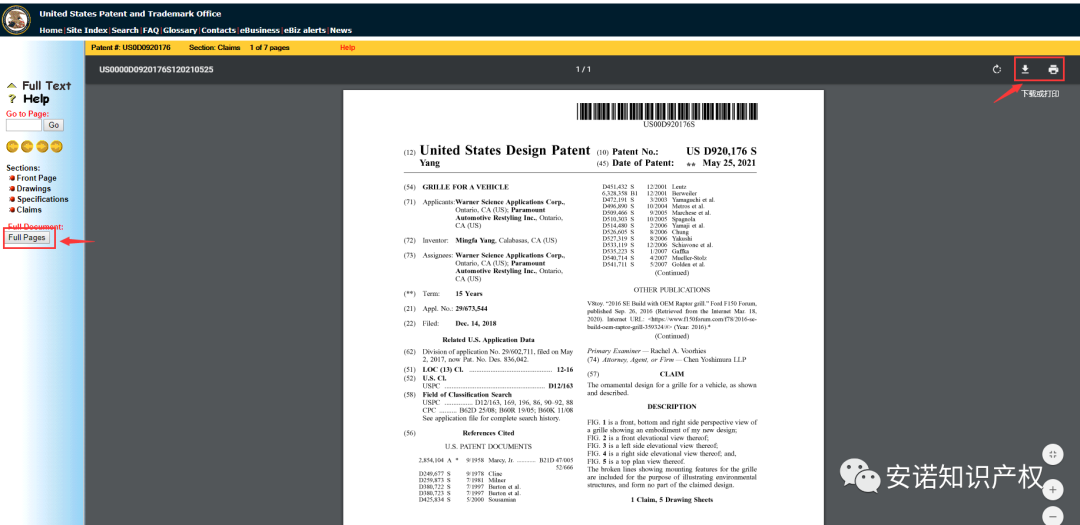Open the Glossary link

180,30
